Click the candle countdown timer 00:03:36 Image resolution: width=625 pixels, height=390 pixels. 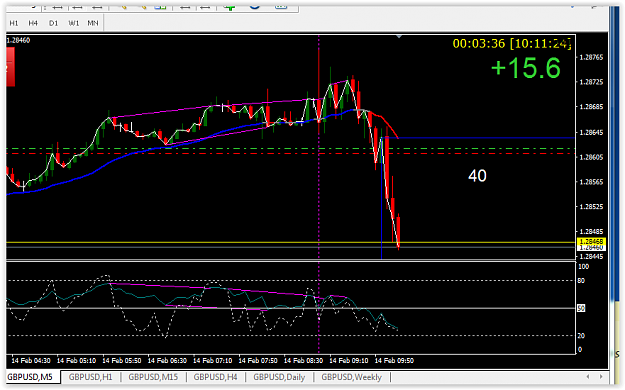click(x=479, y=43)
